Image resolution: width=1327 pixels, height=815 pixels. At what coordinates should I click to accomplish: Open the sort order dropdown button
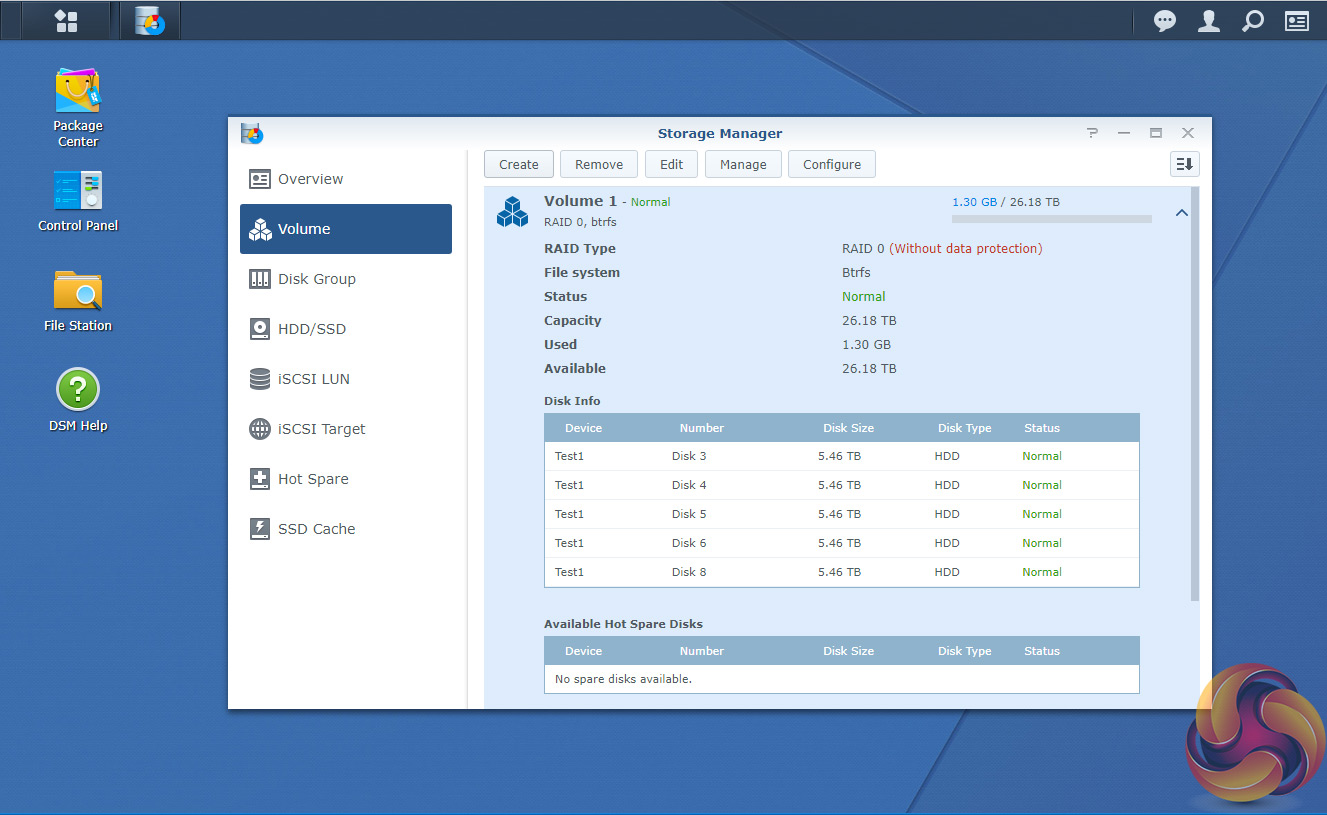(1184, 165)
